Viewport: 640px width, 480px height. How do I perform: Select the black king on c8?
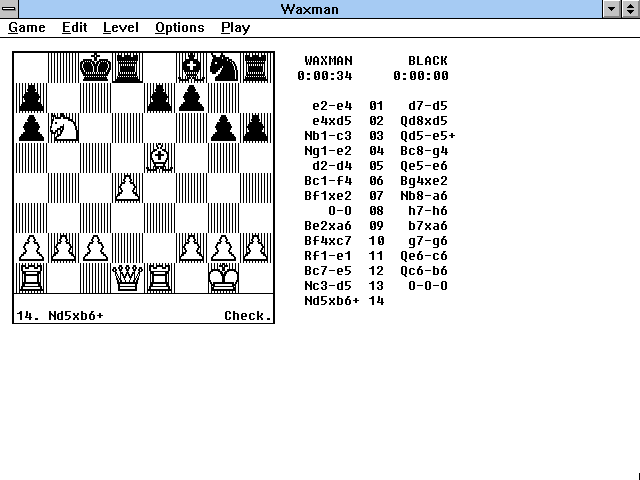[x=95, y=67]
